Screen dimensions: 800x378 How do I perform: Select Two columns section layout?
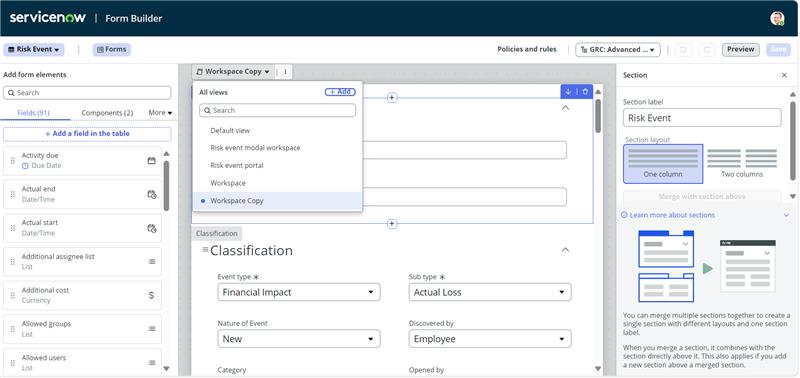click(x=742, y=164)
